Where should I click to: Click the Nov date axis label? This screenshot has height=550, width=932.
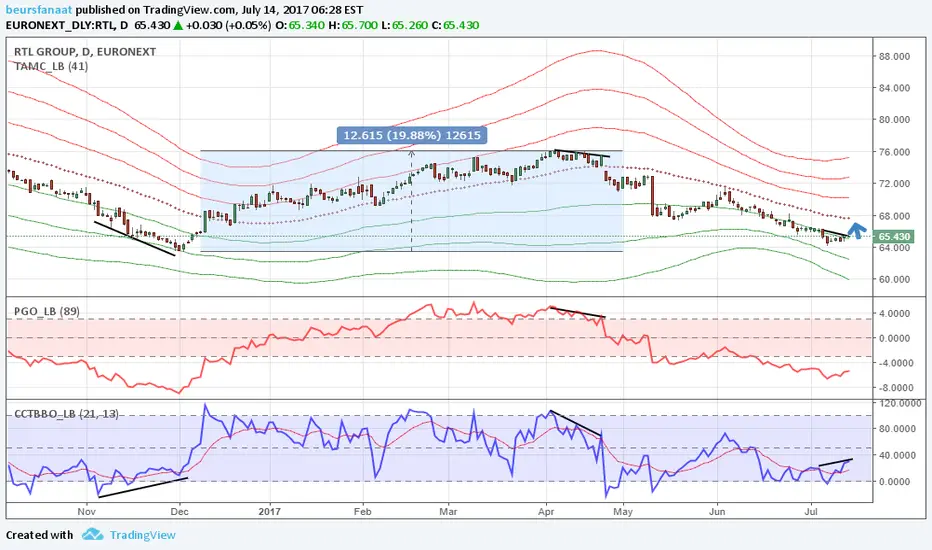click(x=87, y=511)
